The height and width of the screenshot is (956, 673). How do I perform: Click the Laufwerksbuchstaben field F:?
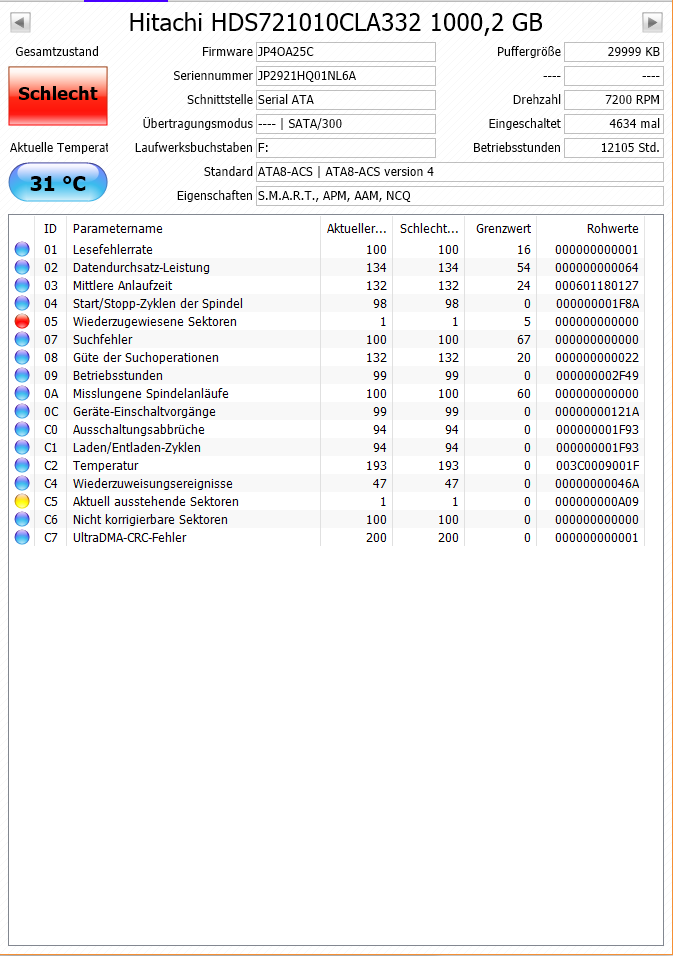(x=346, y=148)
